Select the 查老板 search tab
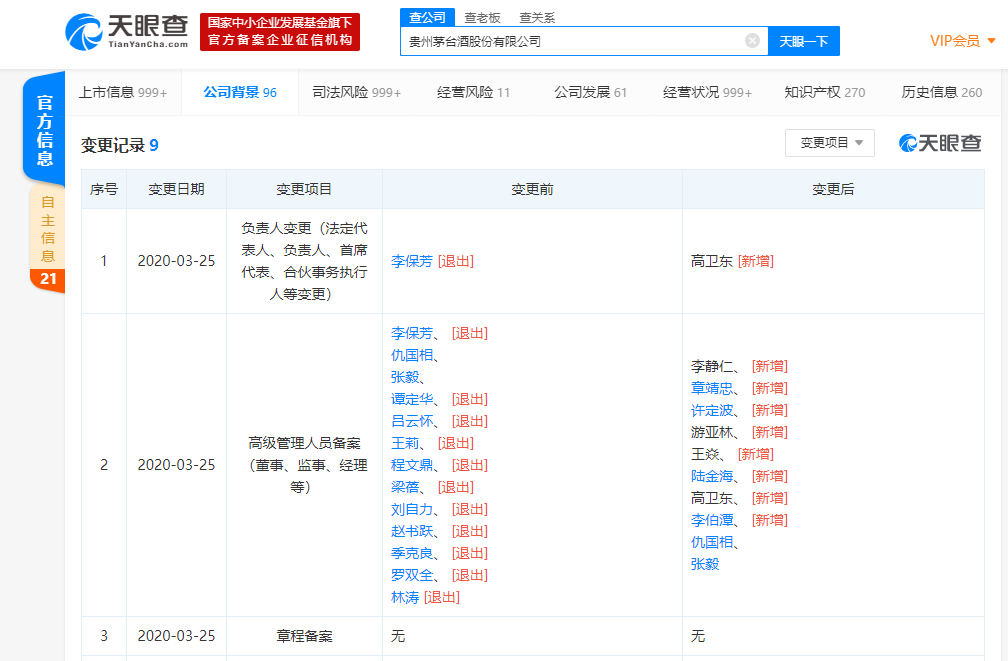This screenshot has width=1008, height=661. pos(482,18)
